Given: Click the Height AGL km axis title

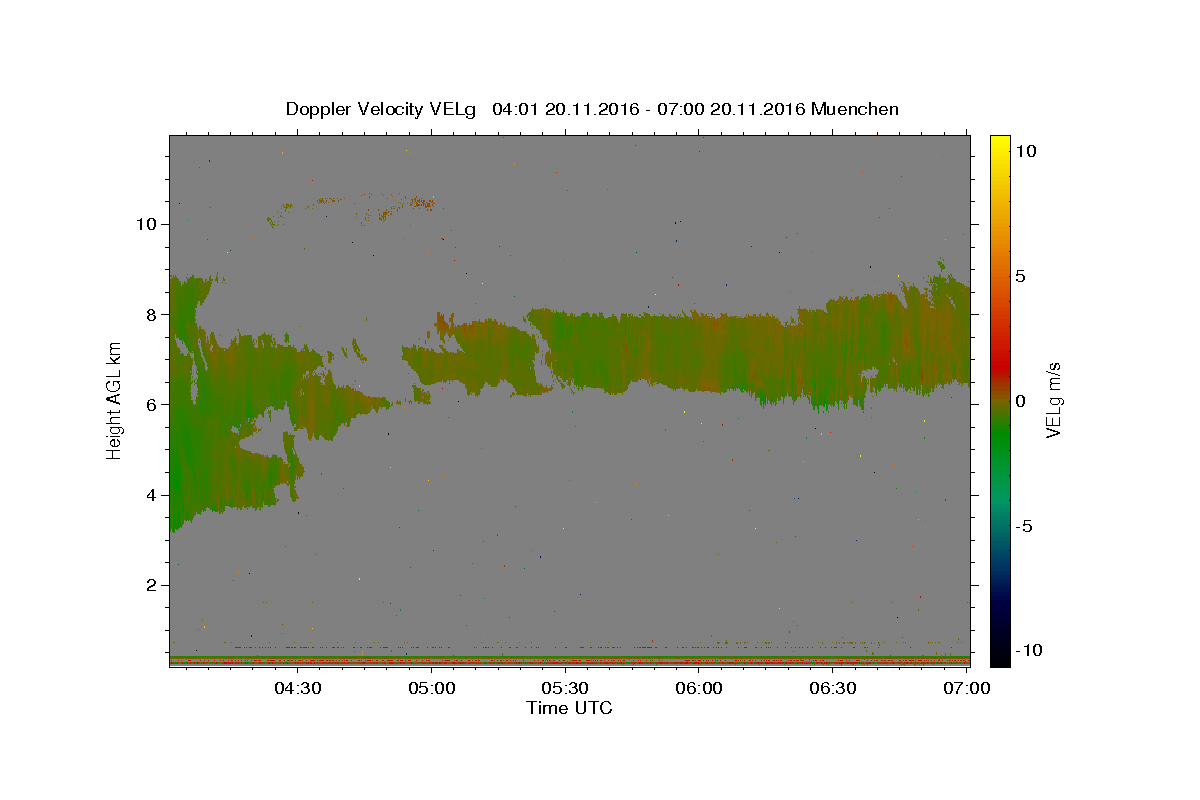Looking at the screenshot, I should tap(115, 399).
